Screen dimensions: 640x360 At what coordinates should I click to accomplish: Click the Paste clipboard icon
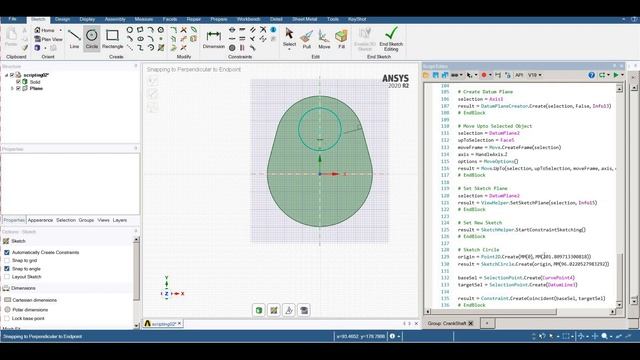point(11,36)
